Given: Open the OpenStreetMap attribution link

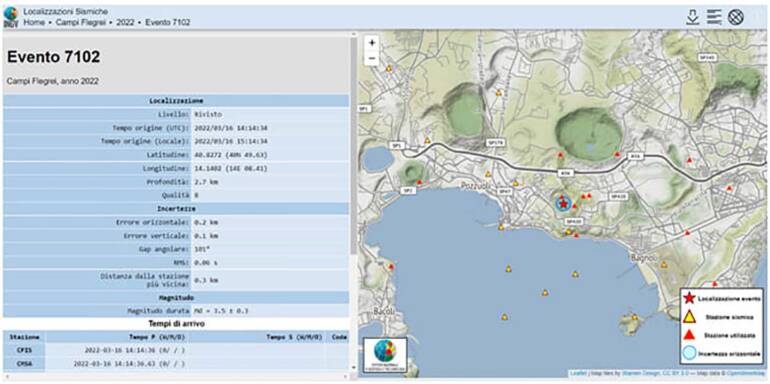Looking at the screenshot, I should click(745, 374).
